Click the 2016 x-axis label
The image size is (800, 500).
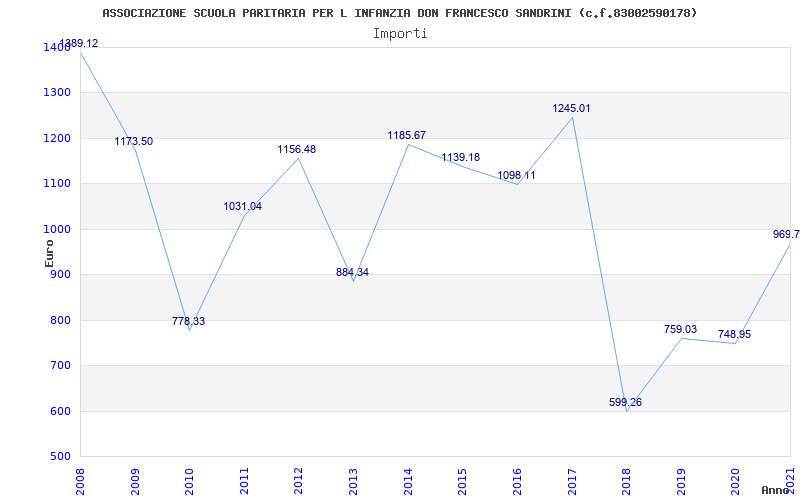517,482
